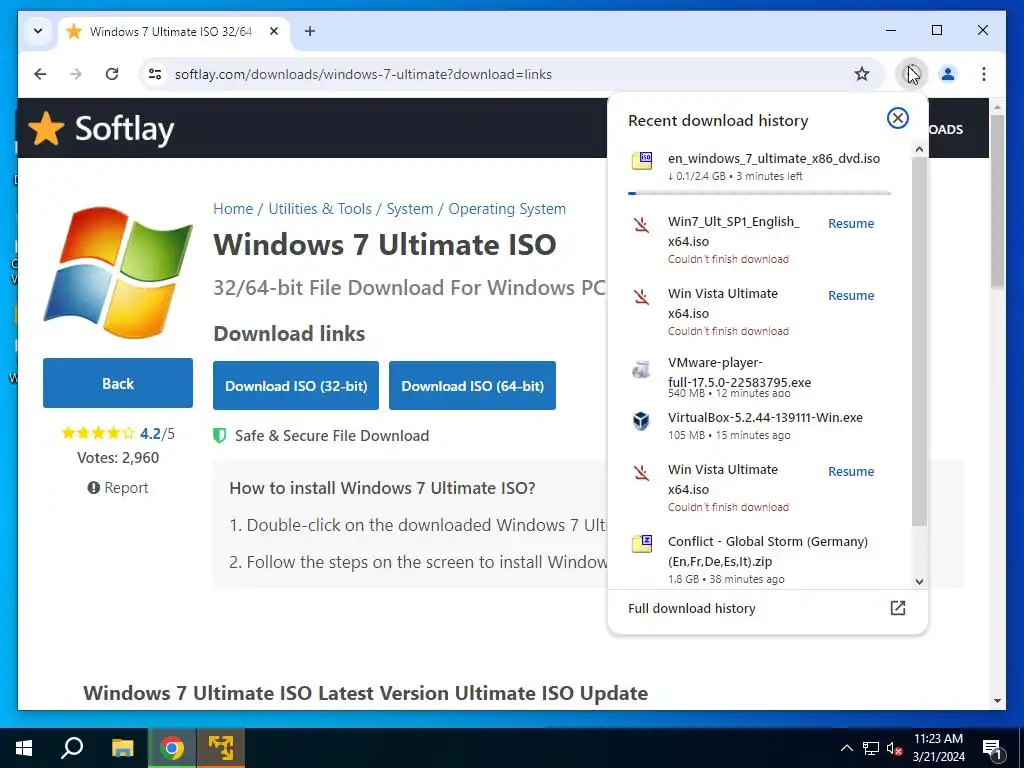Open VirtualBox-5.2.44-139111-Win.exe entry
1024x768 pixels.
coord(761,426)
